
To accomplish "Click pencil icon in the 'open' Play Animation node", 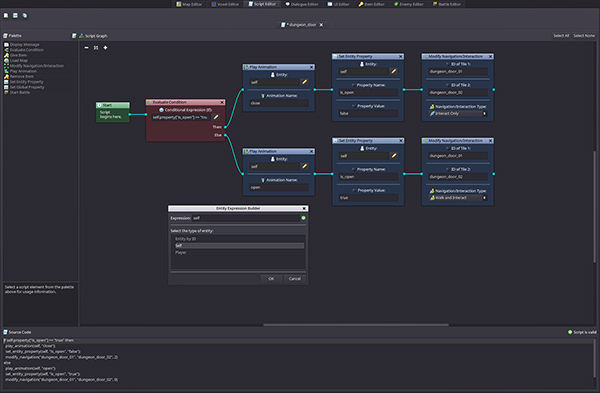I will [x=305, y=166].
